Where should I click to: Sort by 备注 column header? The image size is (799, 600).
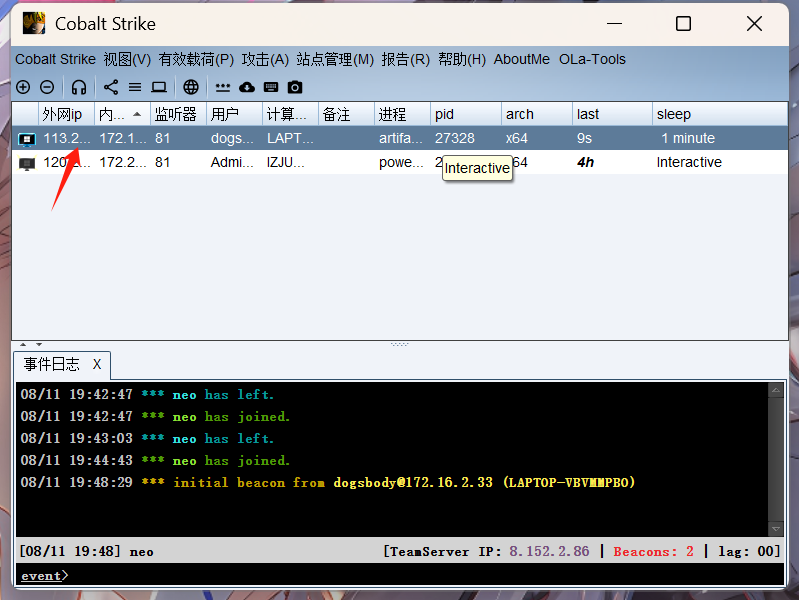347,114
